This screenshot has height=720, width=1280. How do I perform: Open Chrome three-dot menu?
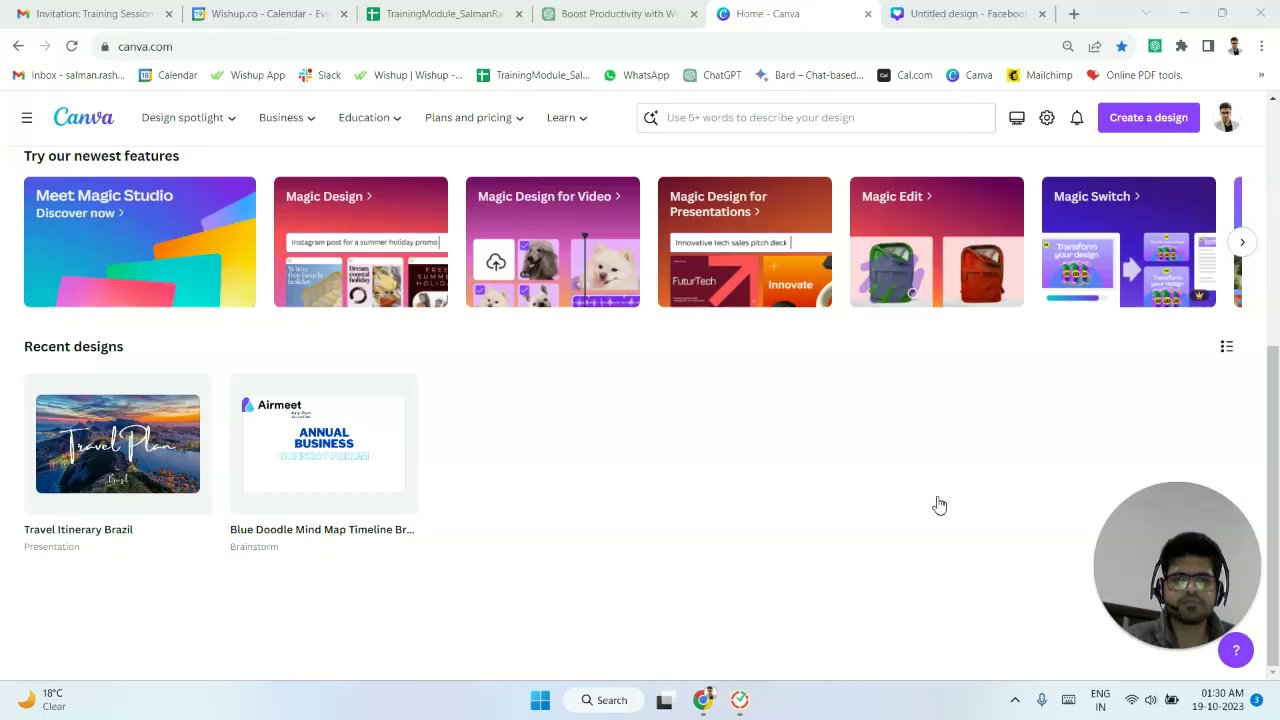(x=1261, y=46)
